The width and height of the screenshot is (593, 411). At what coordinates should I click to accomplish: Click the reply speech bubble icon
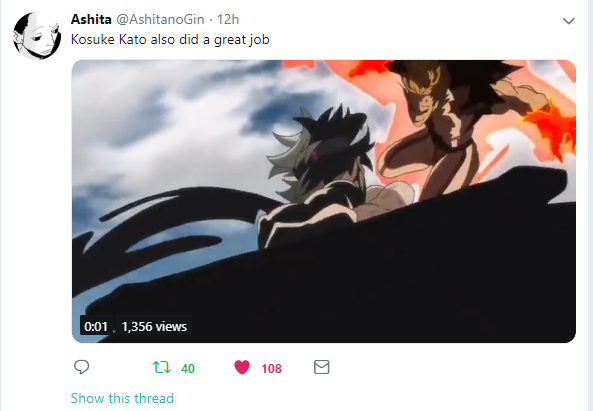(x=81, y=367)
